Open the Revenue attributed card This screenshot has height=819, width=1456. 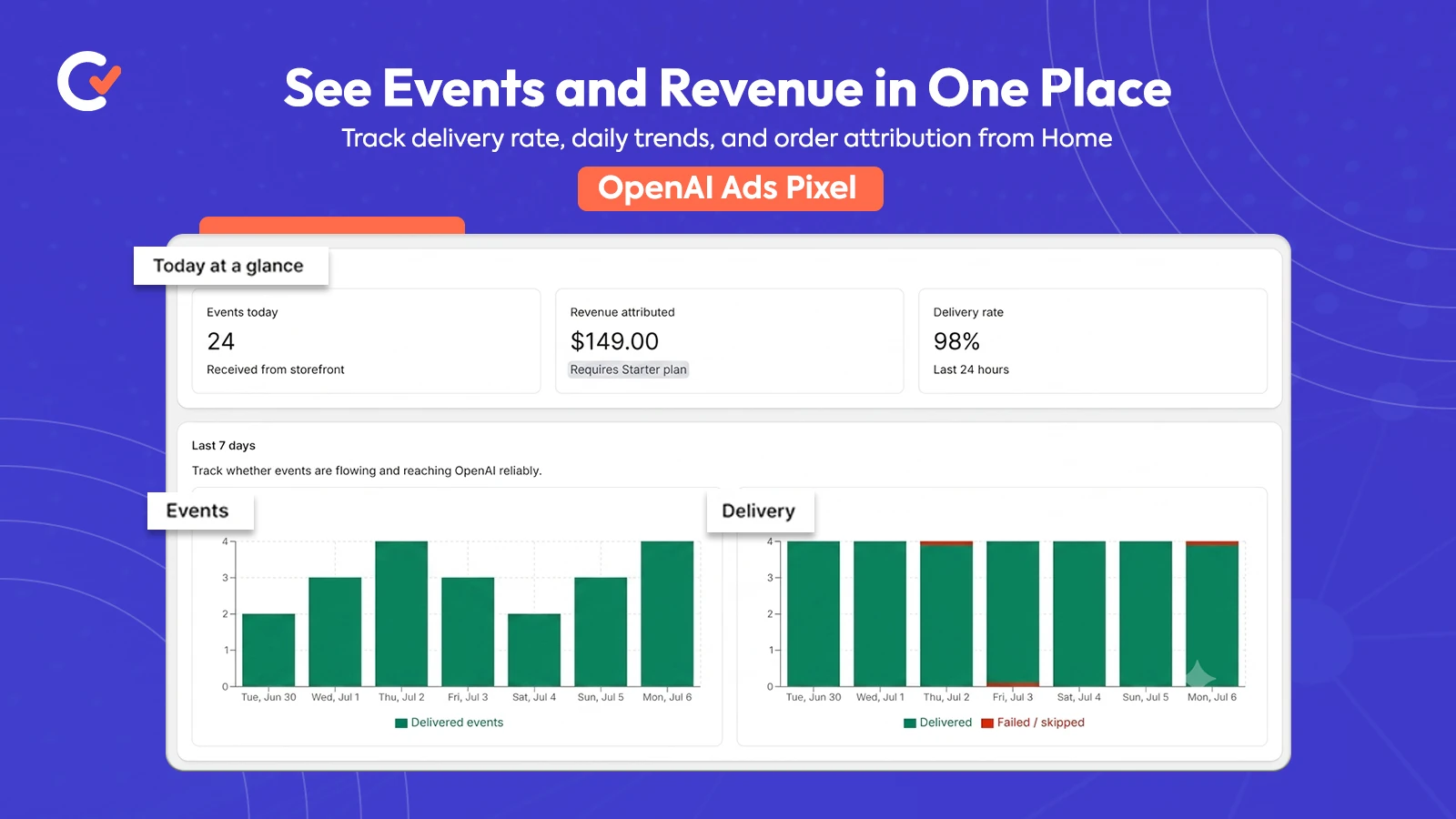(x=729, y=341)
